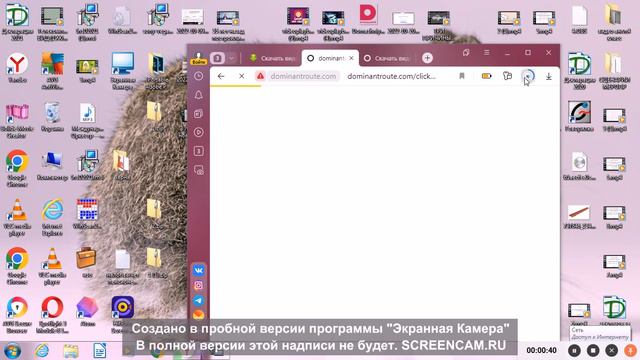The height and width of the screenshot is (360, 640).
Task: Open notifications bell in browser sidebar
Action: coord(198,95)
